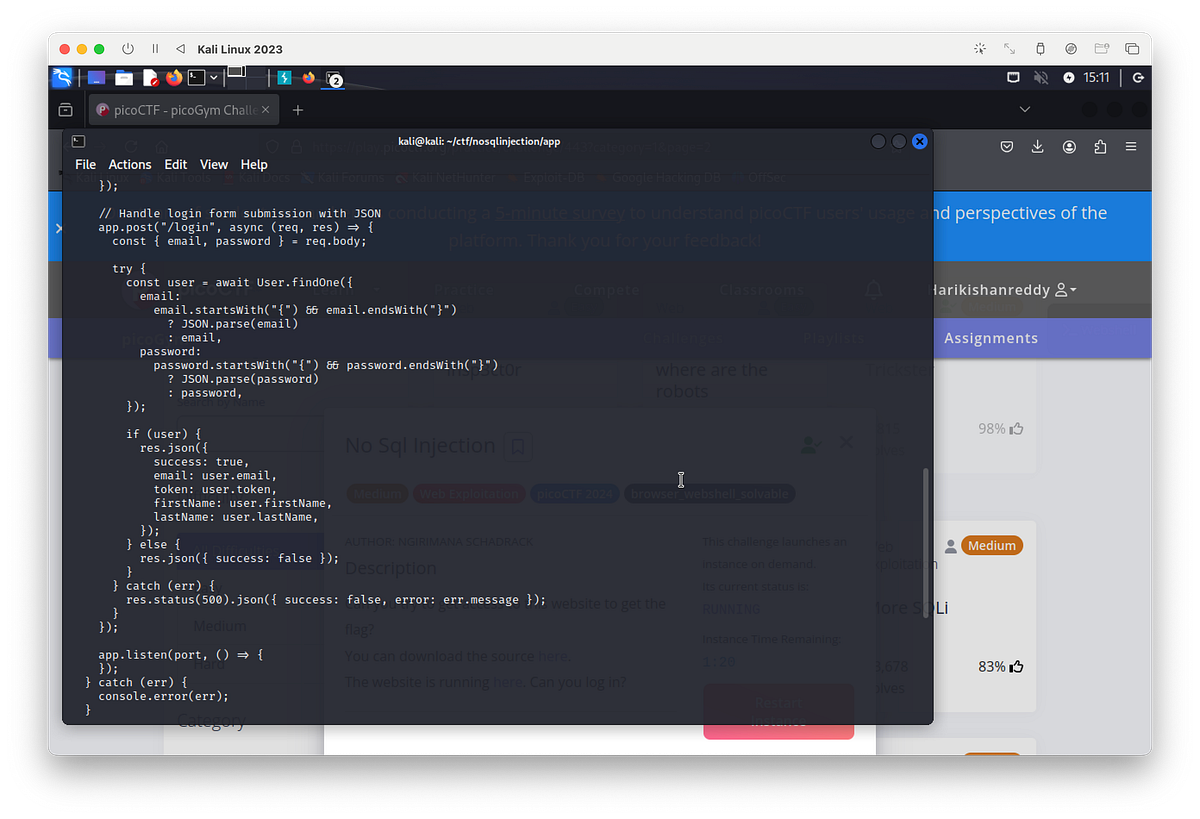The height and width of the screenshot is (819, 1200).
Task: Open the Kali applications menu
Action: tap(63, 77)
